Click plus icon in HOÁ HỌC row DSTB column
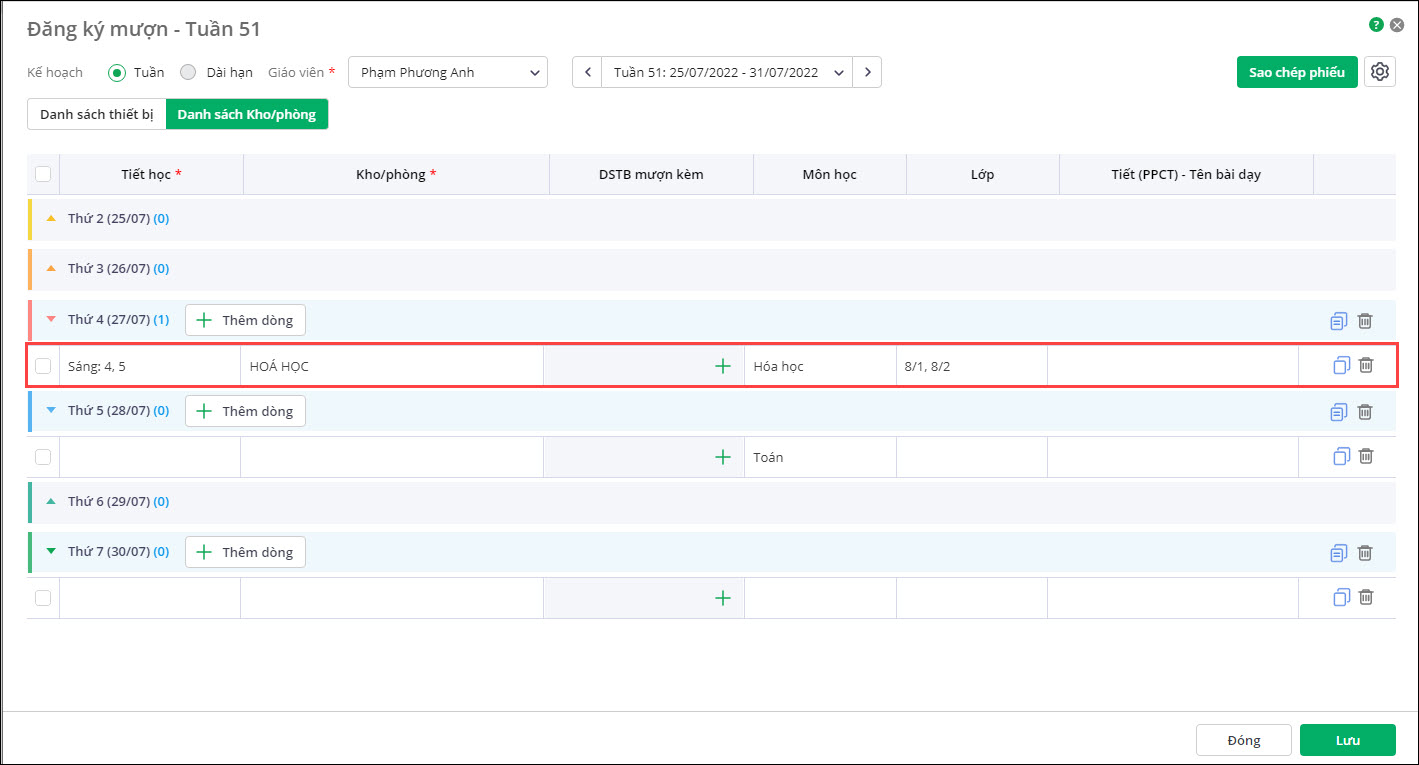Image resolution: width=1419 pixels, height=765 pixels. 723,366
